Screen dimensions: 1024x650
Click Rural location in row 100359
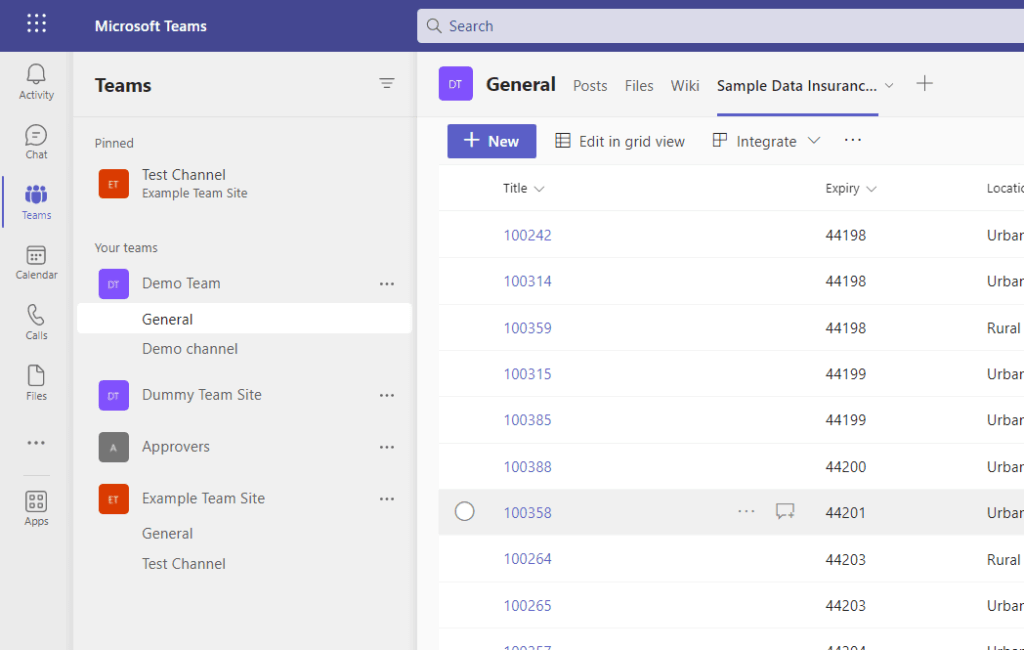pos(1003,328)
